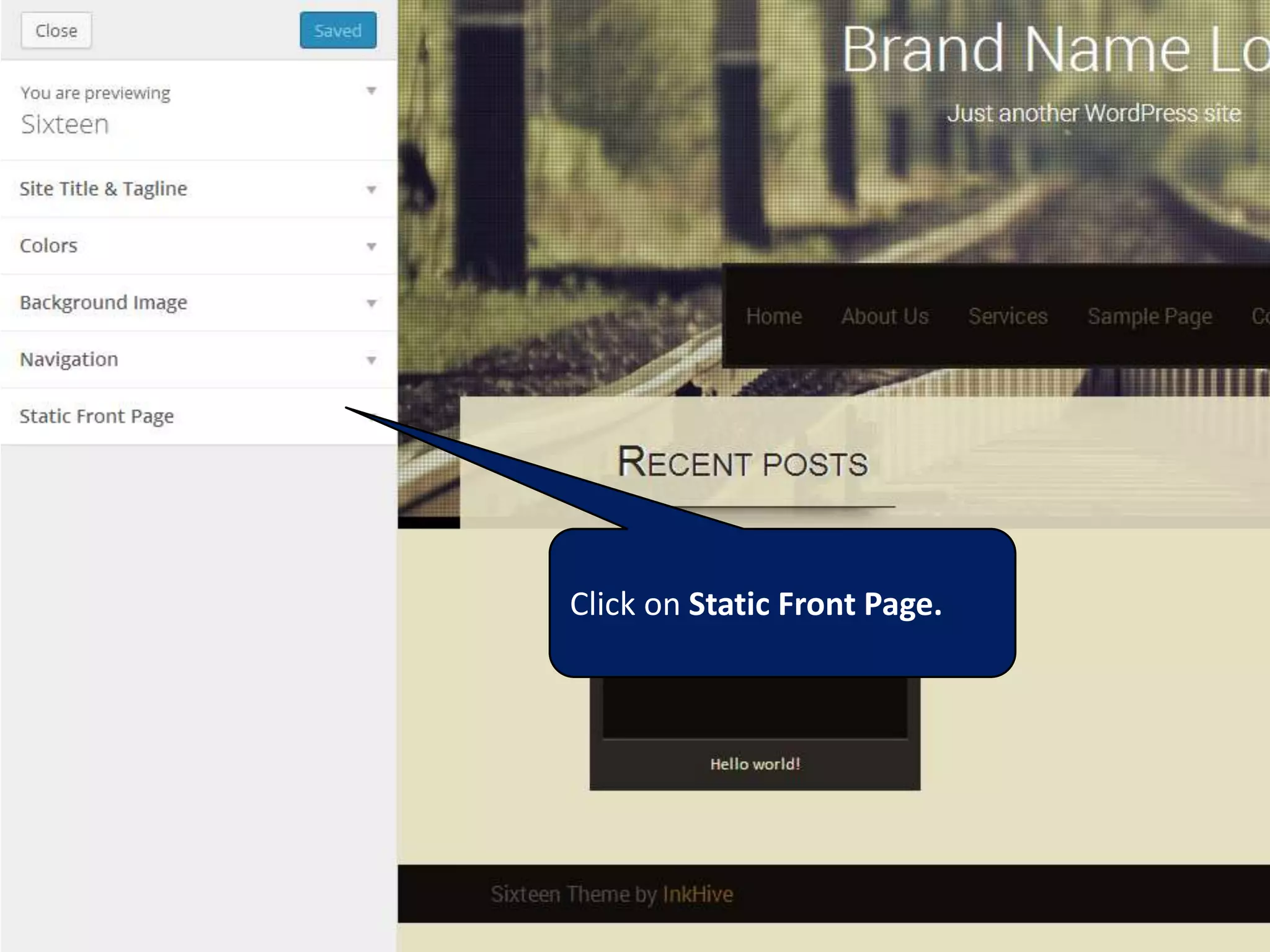Open the Static Front Page section
Viewport: 1270px width, 952px height.
click(198, 416)
